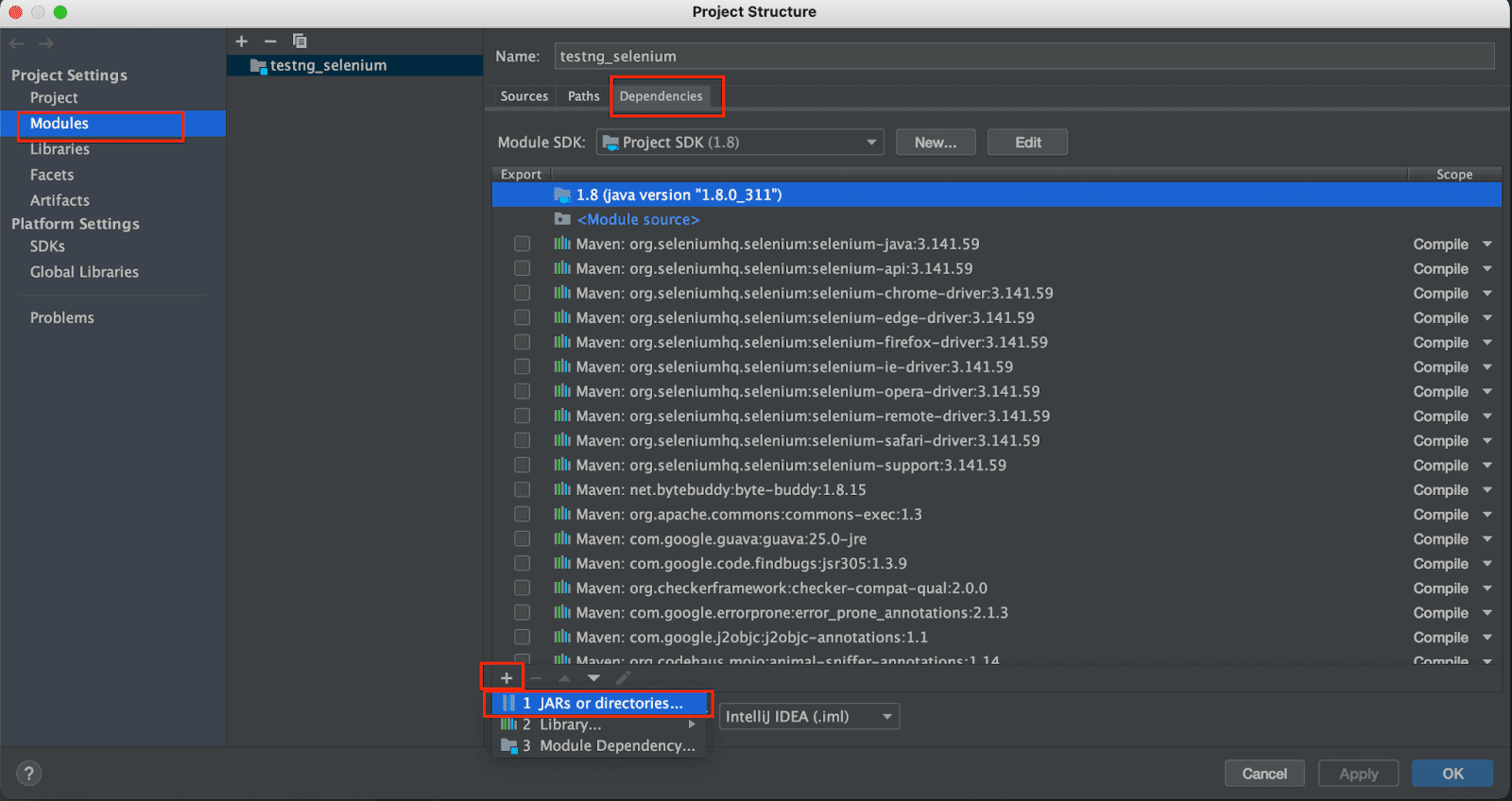The height and width of the screenshot is (801, 1512).
Task: Switch to the Dependencies tab
Action: [x=661, y=96]
